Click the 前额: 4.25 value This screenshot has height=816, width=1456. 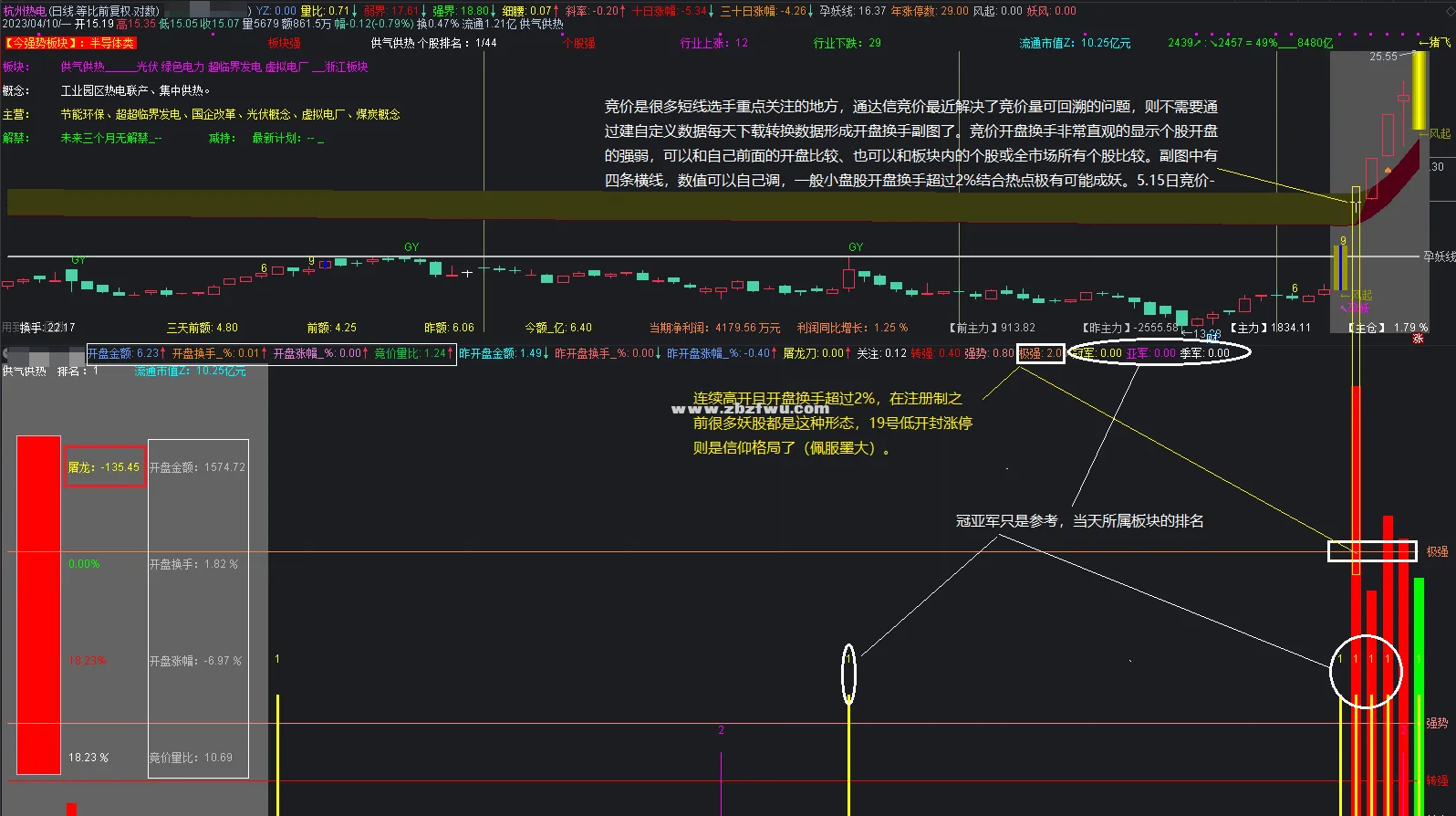coord(331,328)
